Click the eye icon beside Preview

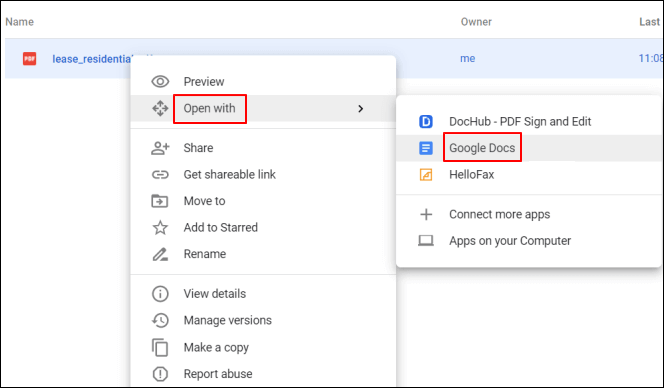[x=160, y=81]
